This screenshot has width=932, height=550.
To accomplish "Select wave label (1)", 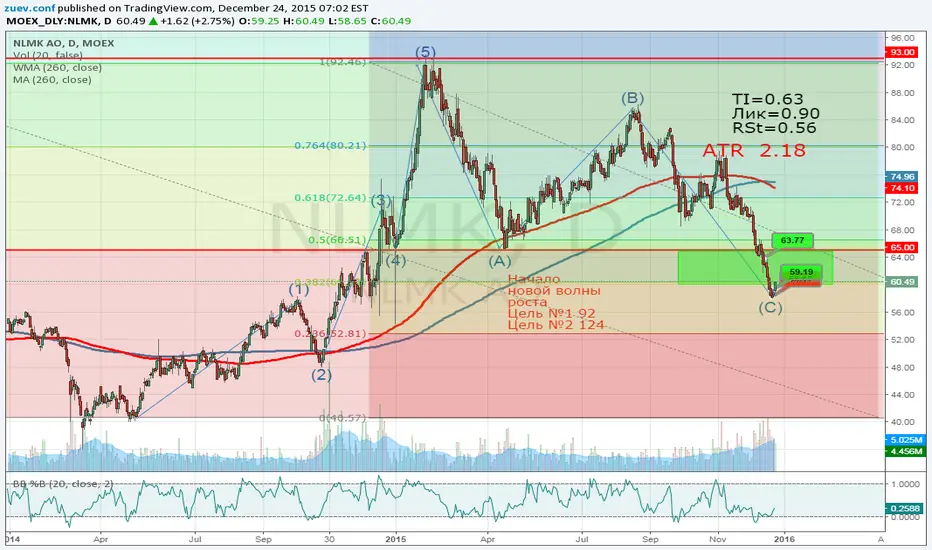I will tap(299, 290).
